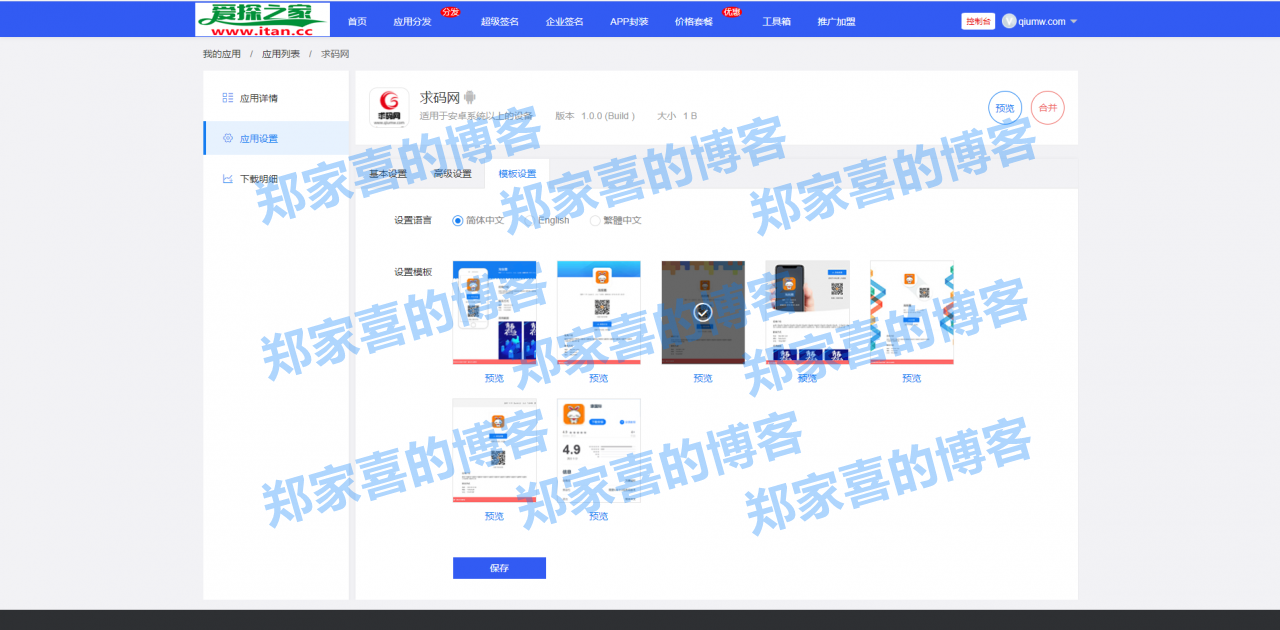Image resolution: width=1280 pixels, height=630 pixels.
Task: Open the 应用详情 sidebar grid icon
Action: pyautogui.click(x=228, y=98)
